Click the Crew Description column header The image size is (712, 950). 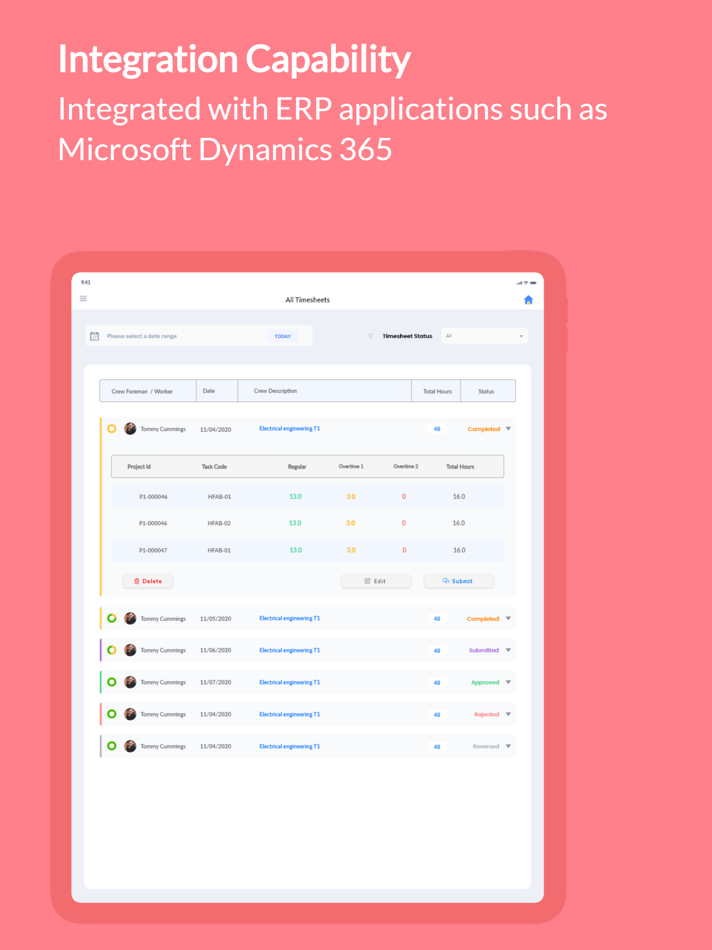click(x=325, y=391)
